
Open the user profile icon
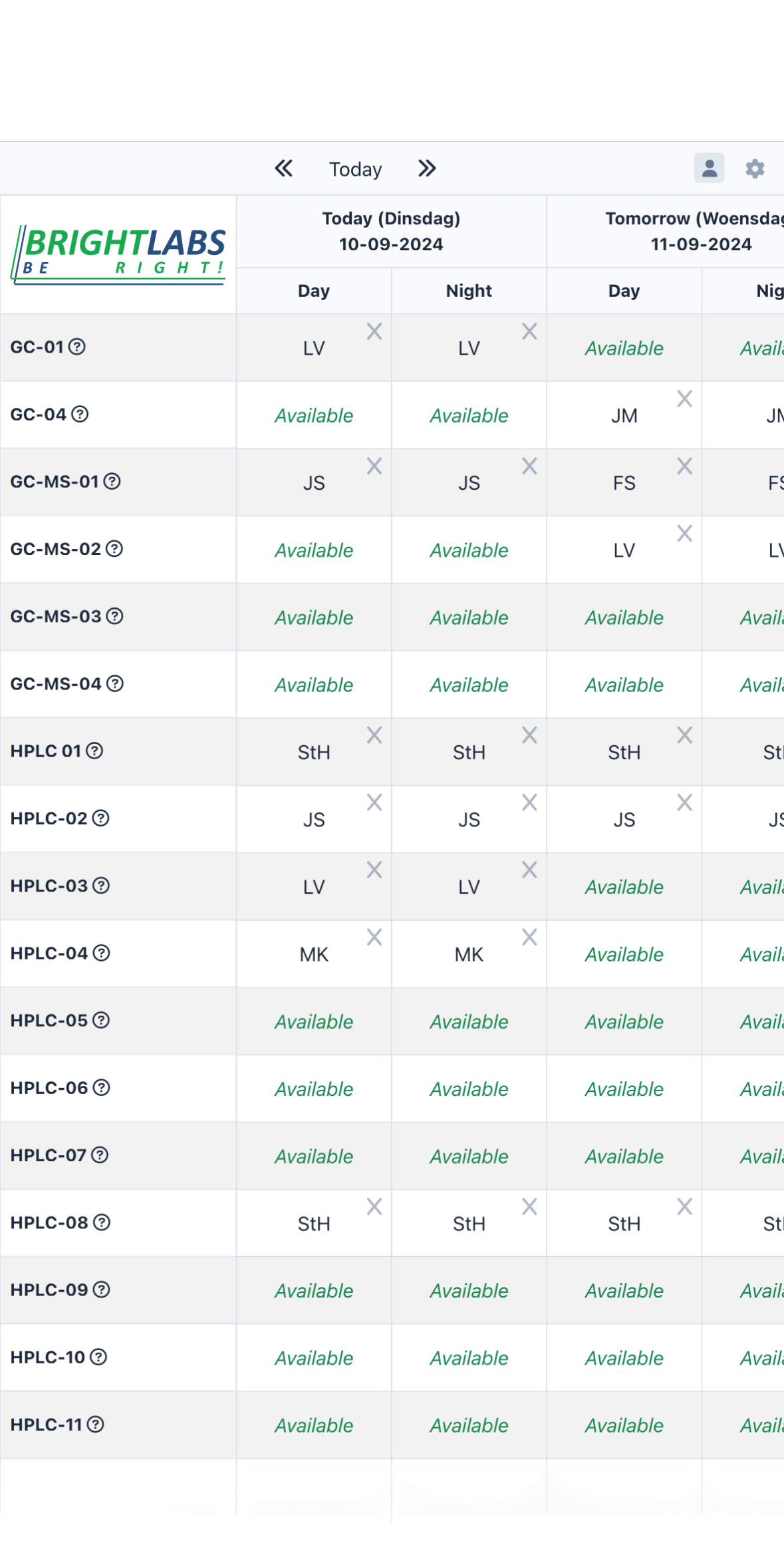coord(710,168)
